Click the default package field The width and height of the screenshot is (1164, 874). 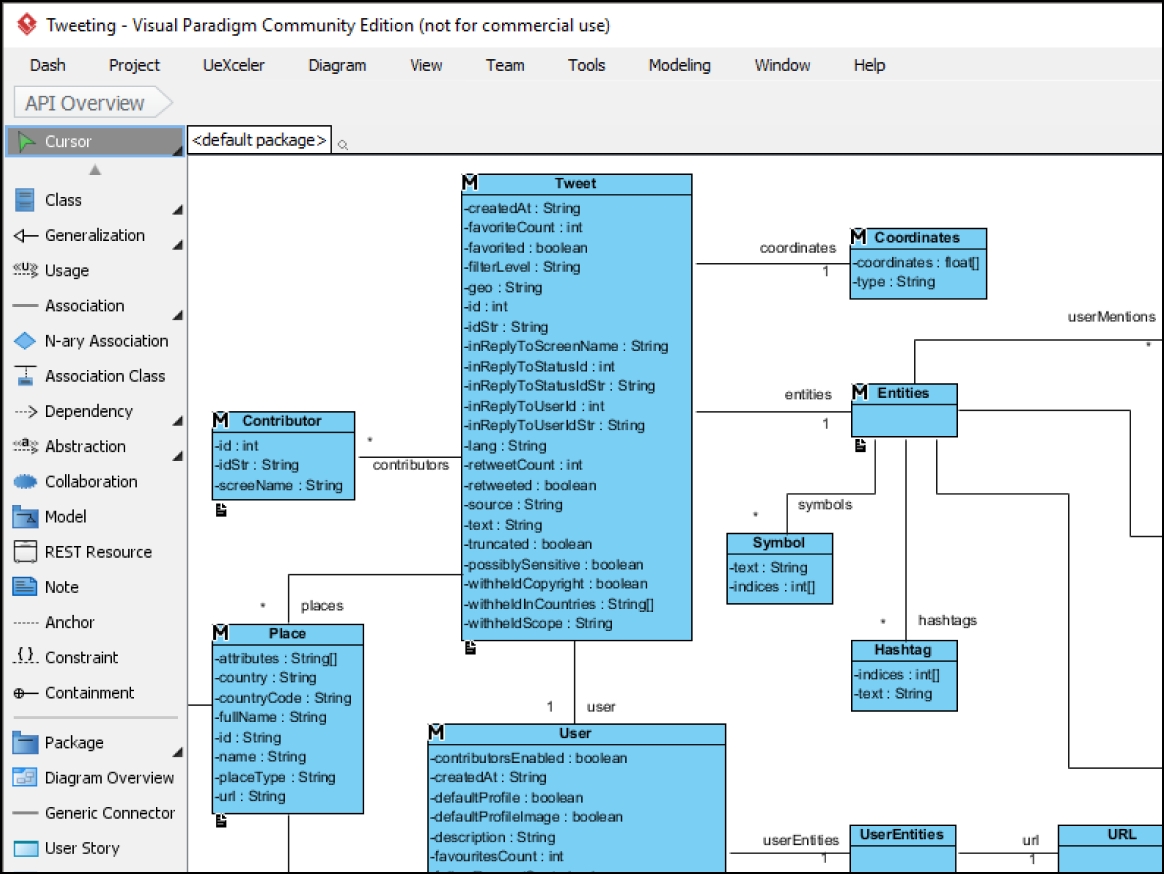tap(259, 140)
